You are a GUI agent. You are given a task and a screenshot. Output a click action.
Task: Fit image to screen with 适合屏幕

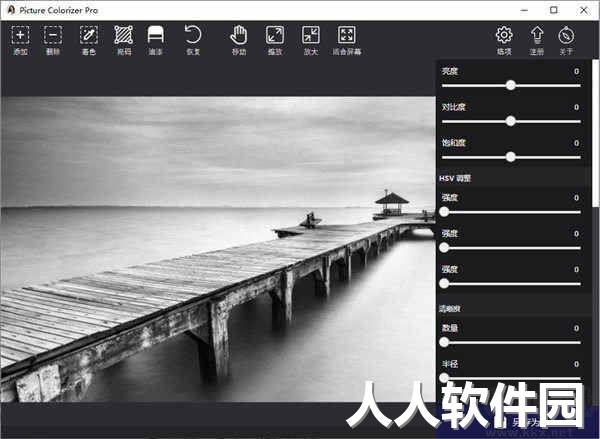tap(347, 40)
